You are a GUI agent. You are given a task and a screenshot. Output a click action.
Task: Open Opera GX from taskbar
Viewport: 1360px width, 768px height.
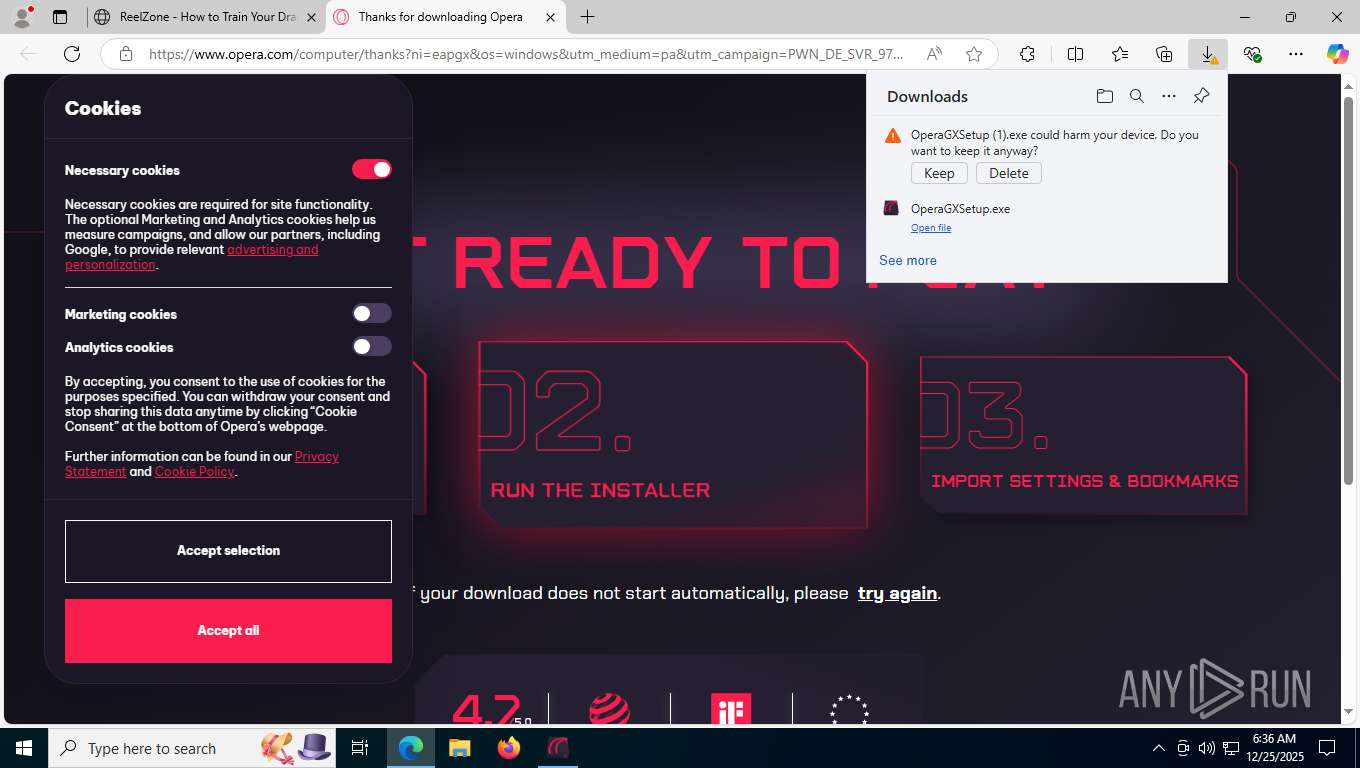(x=558, y=748)
